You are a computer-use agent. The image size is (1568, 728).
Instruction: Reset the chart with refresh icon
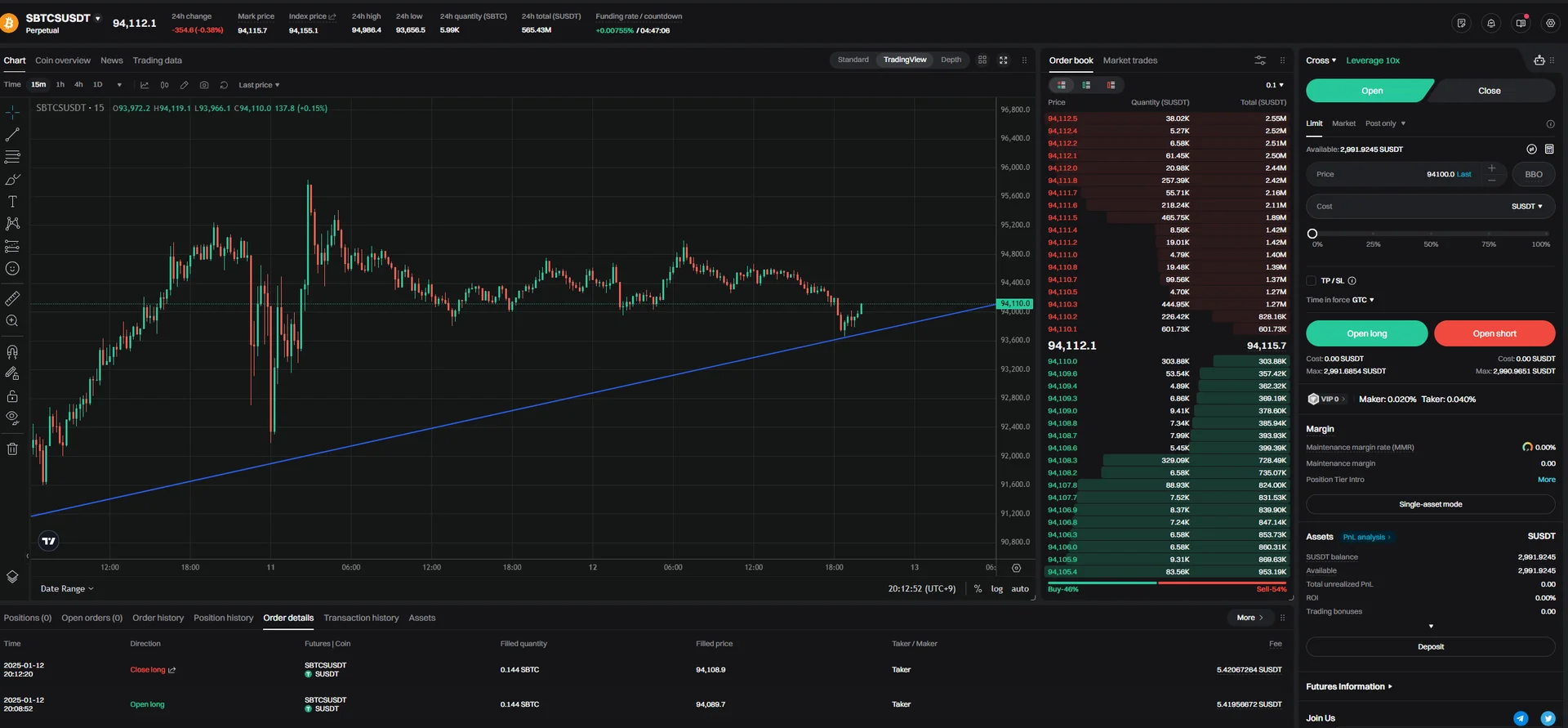[x=224, y=85]
